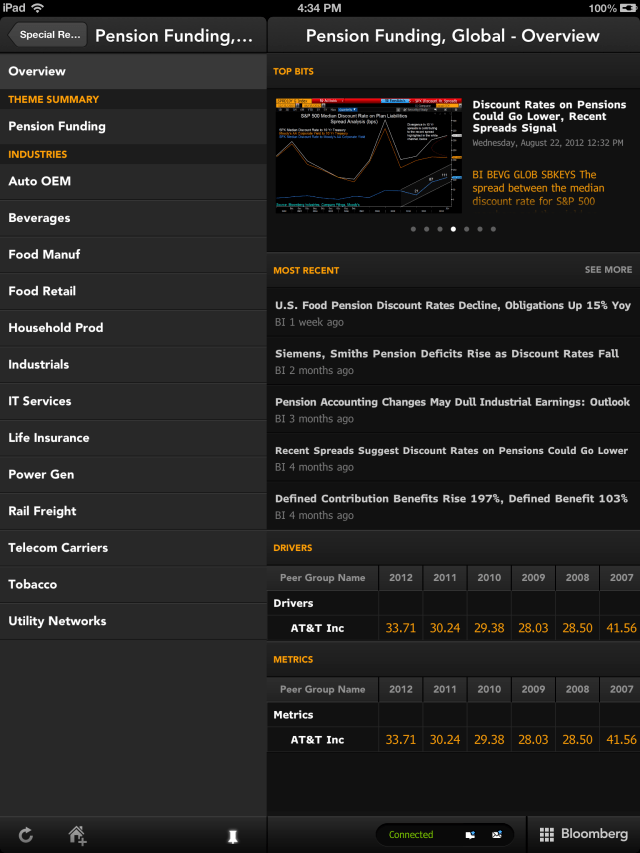640x853 pixels.
Task: Tap 29.38 value in Metrics table
Action: pos(489,740)
